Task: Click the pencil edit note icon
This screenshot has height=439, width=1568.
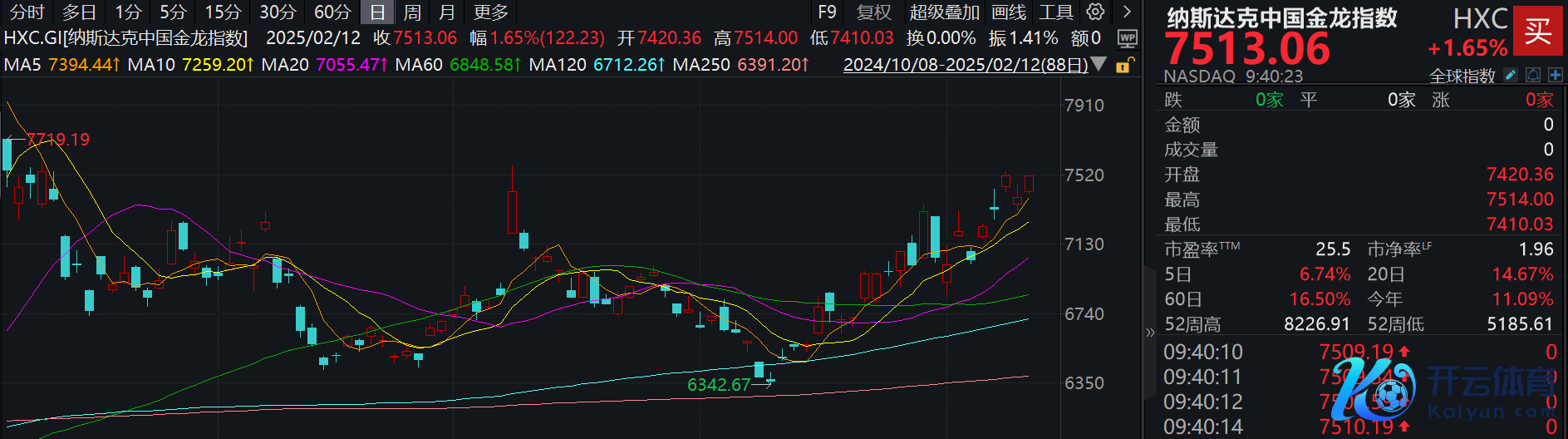Action: tap(1511, 76)
